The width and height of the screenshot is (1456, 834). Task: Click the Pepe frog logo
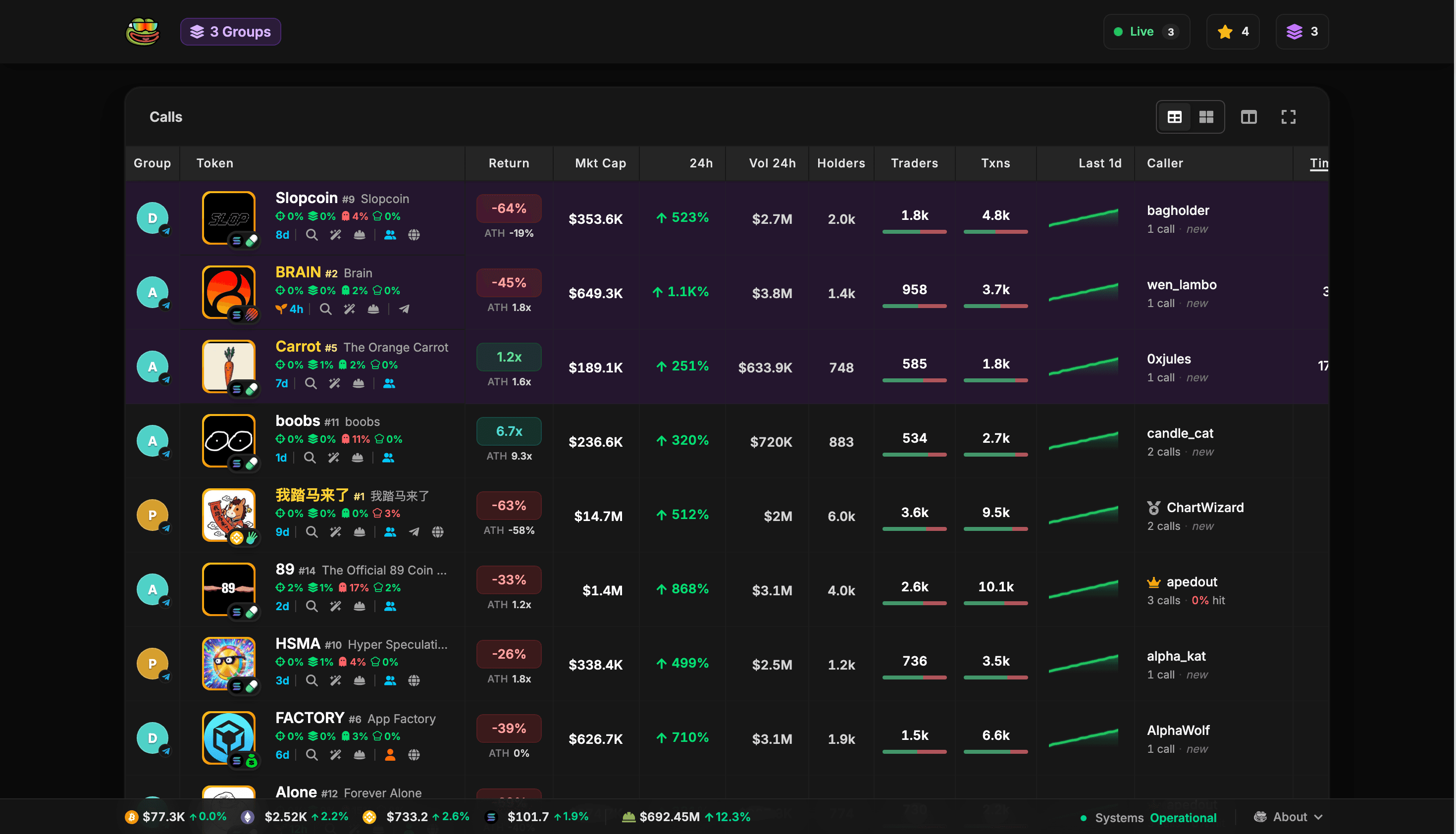143,32
